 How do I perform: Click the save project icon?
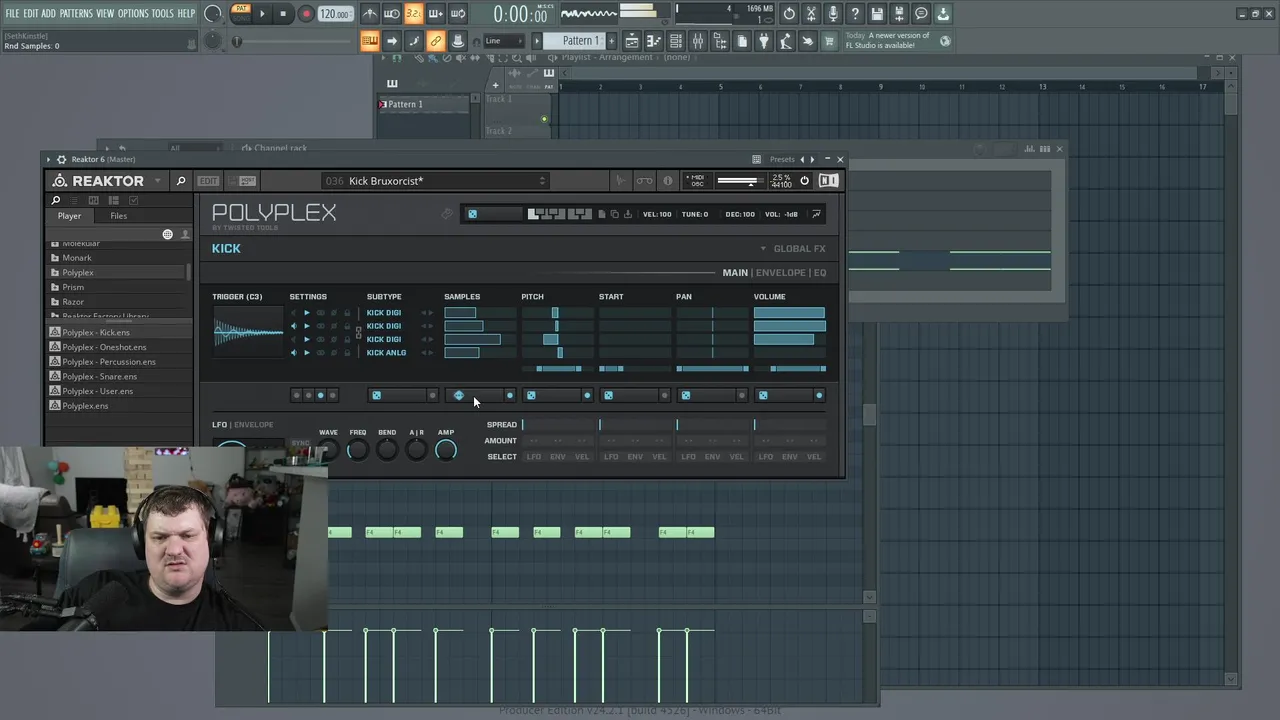[x=877, y=14]
